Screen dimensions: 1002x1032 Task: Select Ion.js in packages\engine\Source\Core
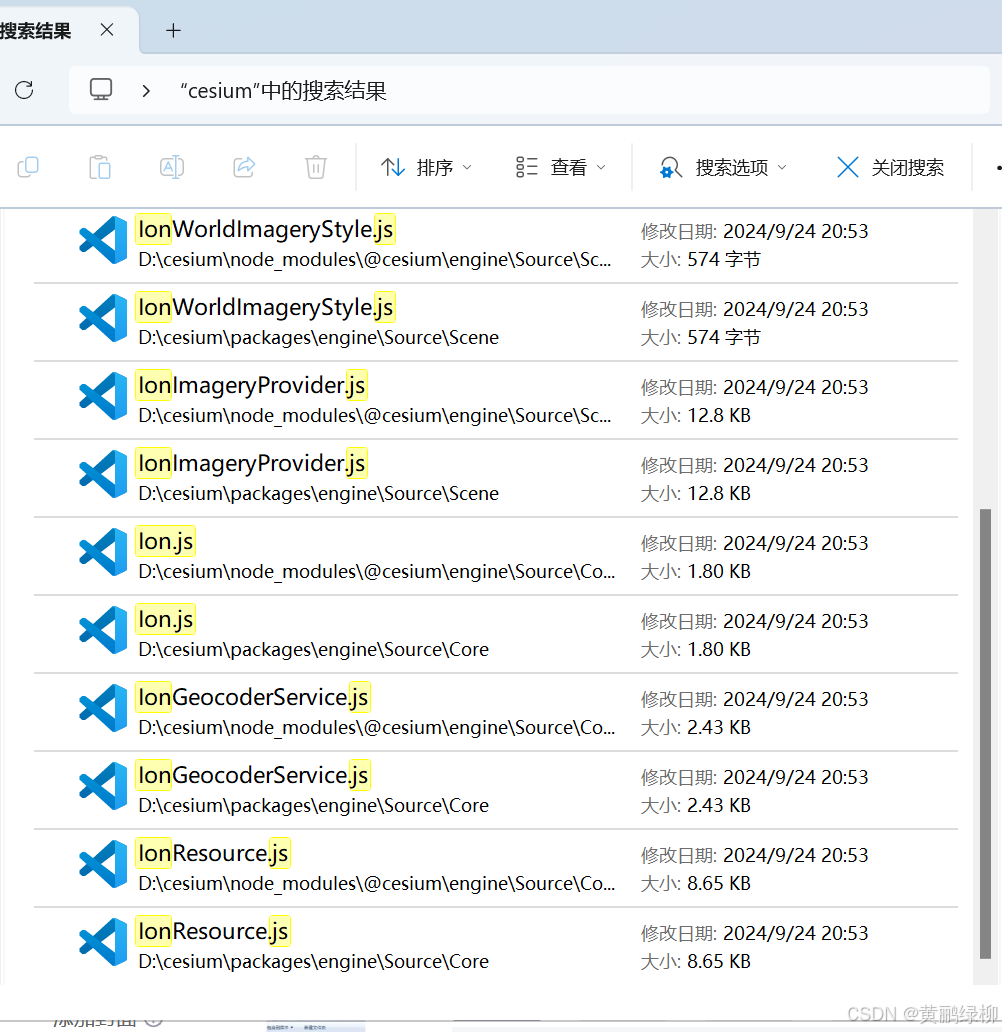(x=495, y=634)
